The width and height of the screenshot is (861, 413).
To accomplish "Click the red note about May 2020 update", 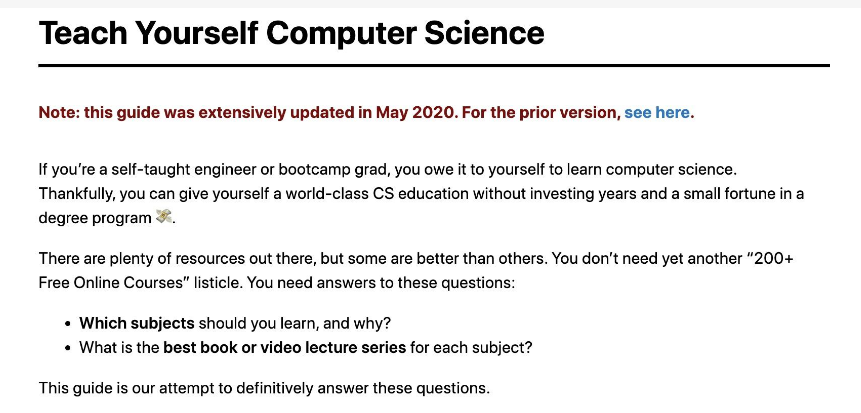I will pos(330,112).
